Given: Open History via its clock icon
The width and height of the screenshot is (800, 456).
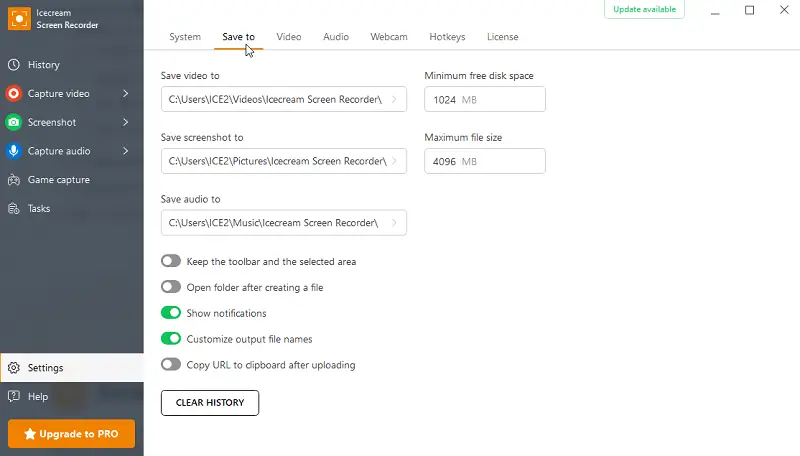Looking at the screenshot, I should [14, 65].
